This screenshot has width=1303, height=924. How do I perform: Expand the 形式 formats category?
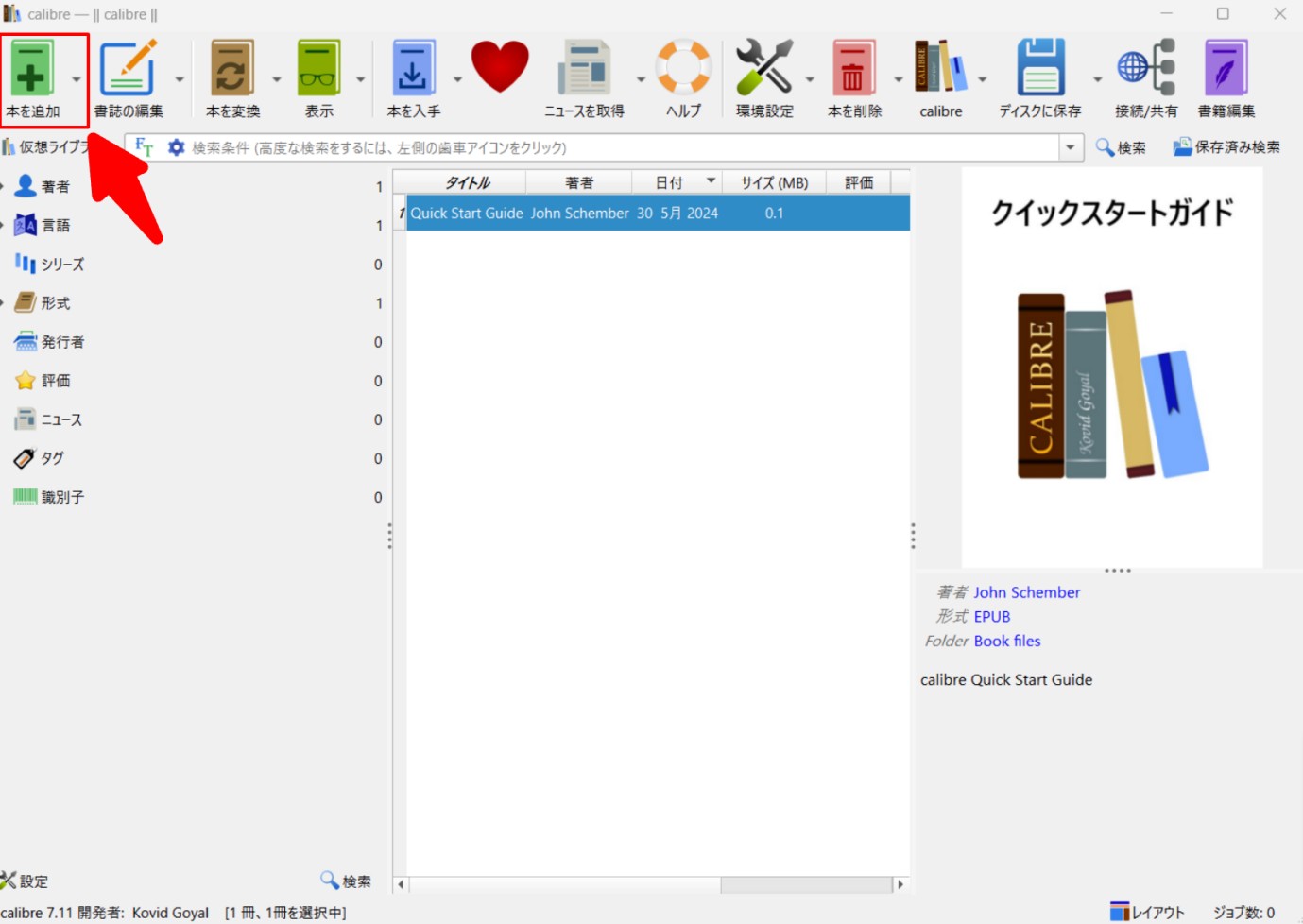click(x=3, y=302)
